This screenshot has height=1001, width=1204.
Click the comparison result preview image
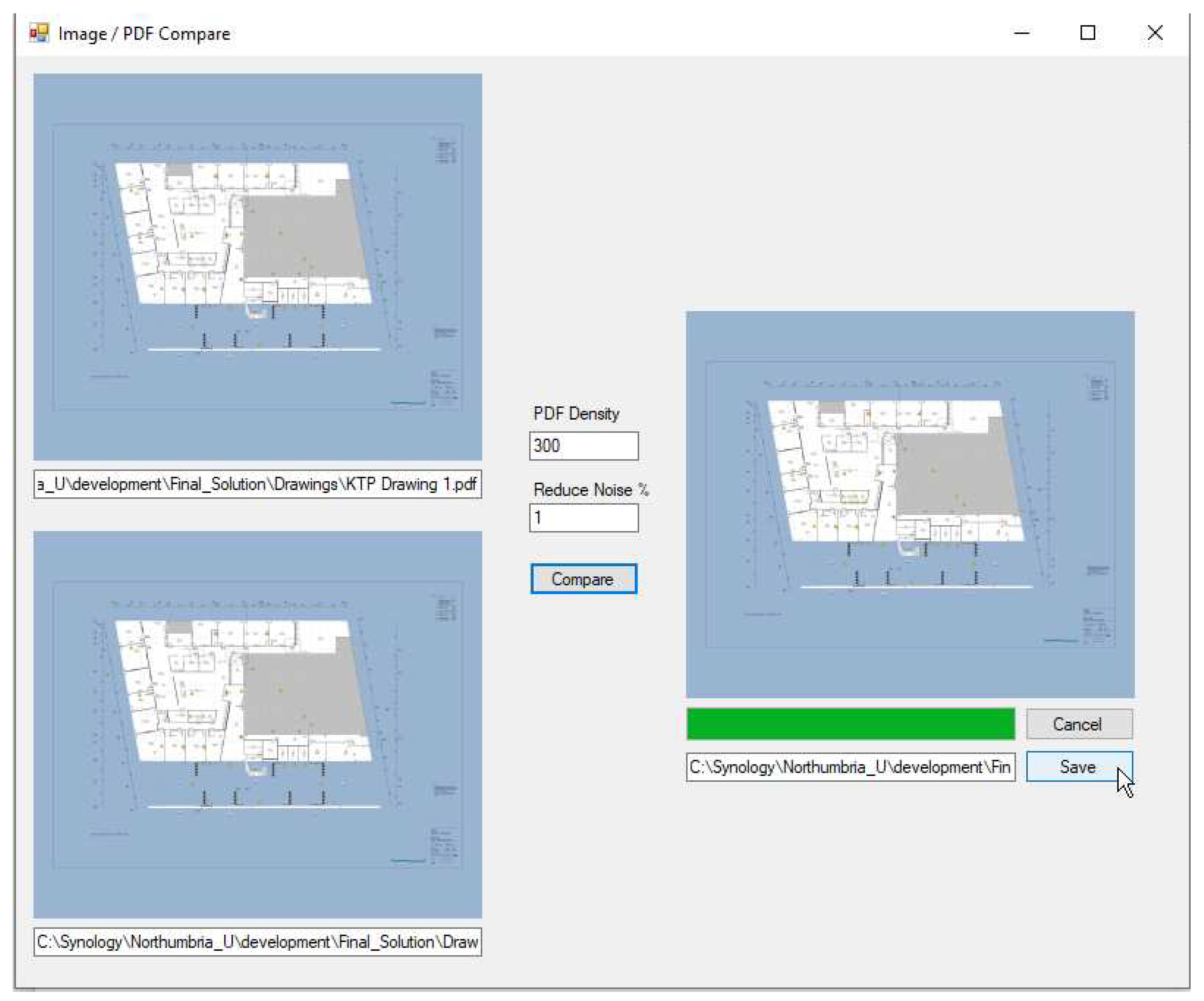[910, 504]
